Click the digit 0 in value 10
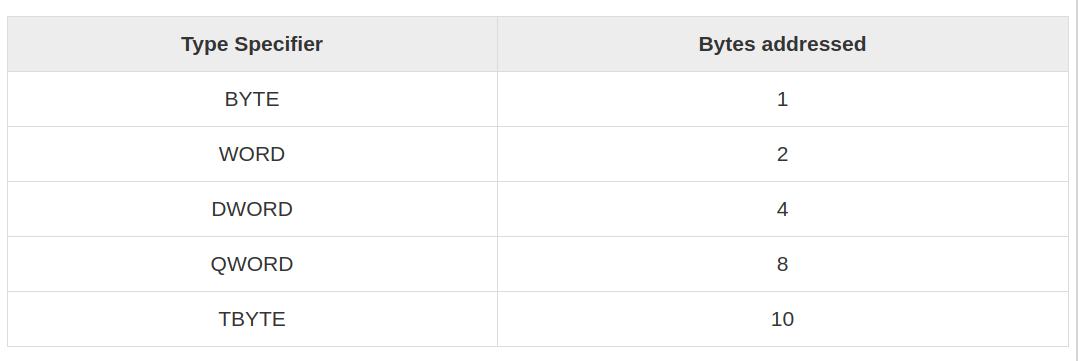 (x=788, y=319)
